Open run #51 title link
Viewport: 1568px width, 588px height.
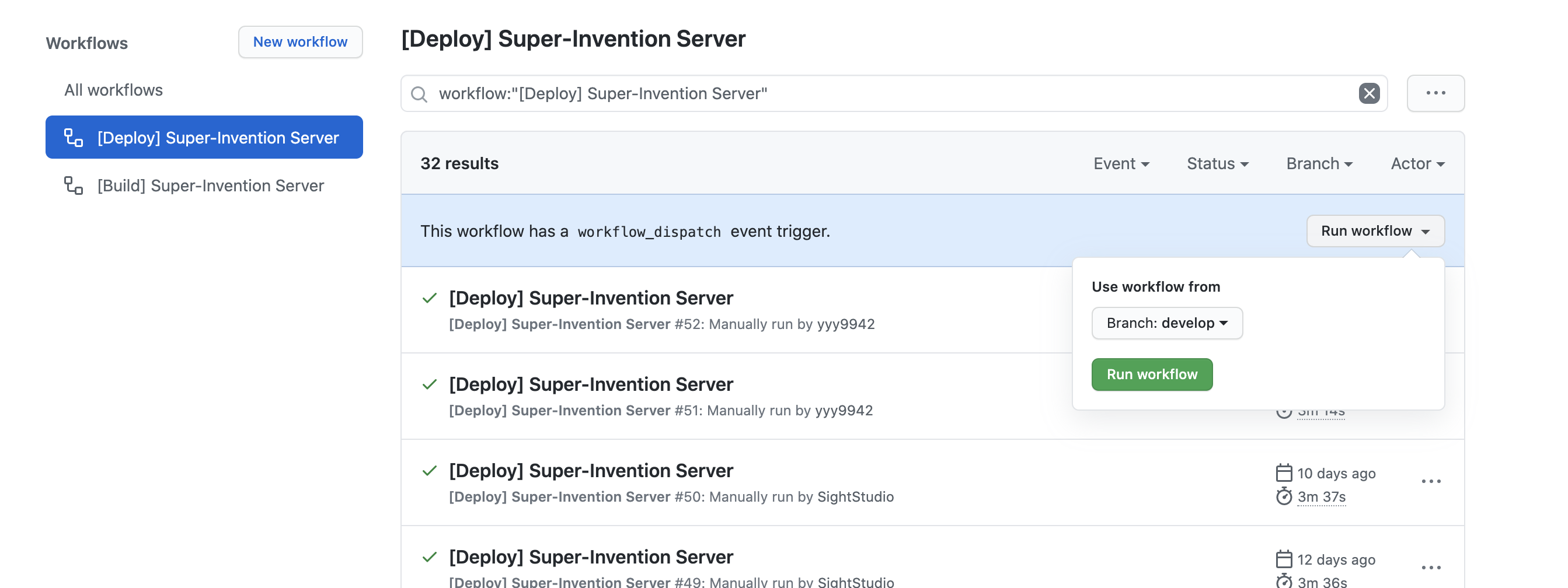(591, 384)
